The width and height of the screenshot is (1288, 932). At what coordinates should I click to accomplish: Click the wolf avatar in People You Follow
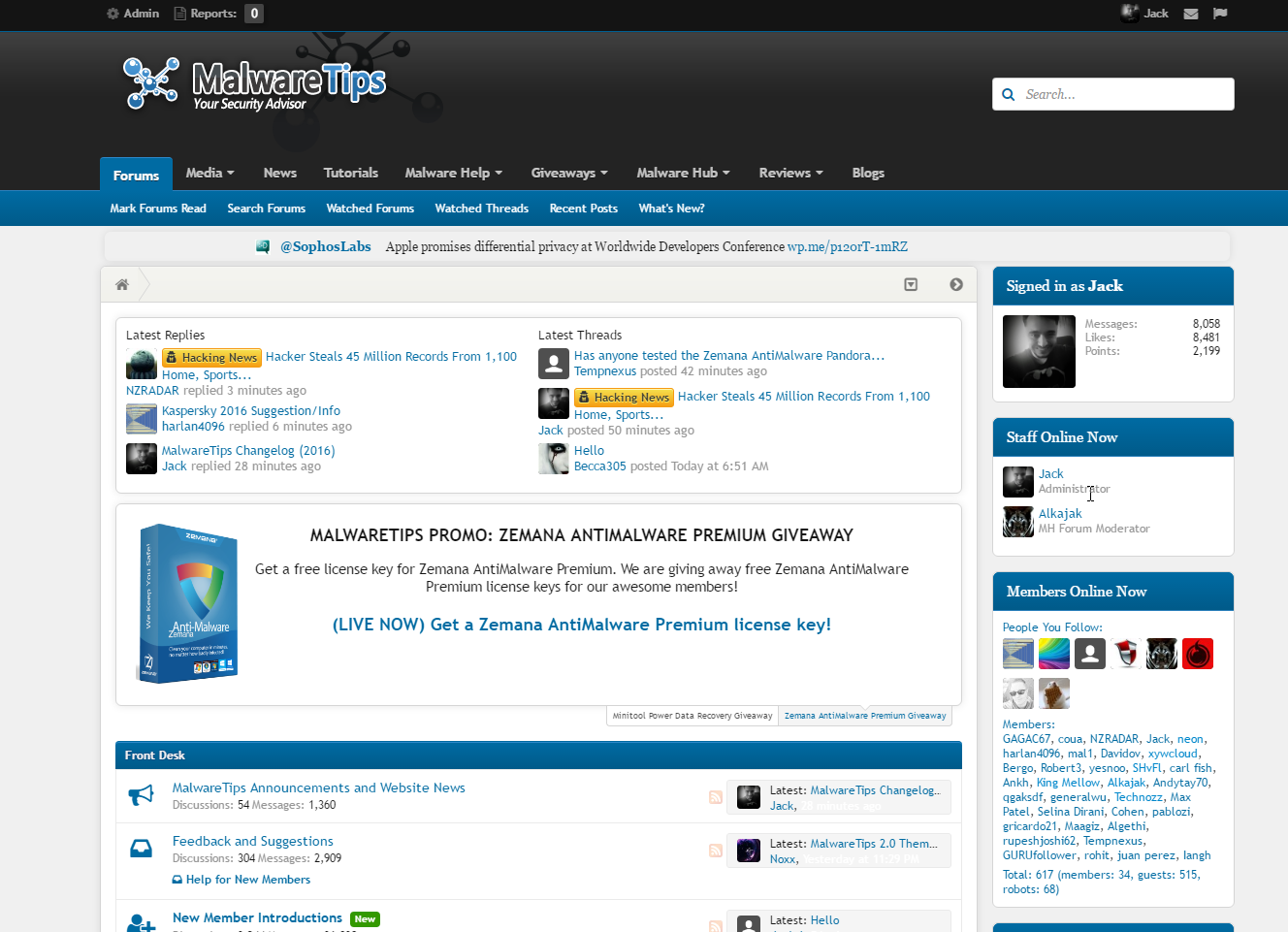[1162, 654]
